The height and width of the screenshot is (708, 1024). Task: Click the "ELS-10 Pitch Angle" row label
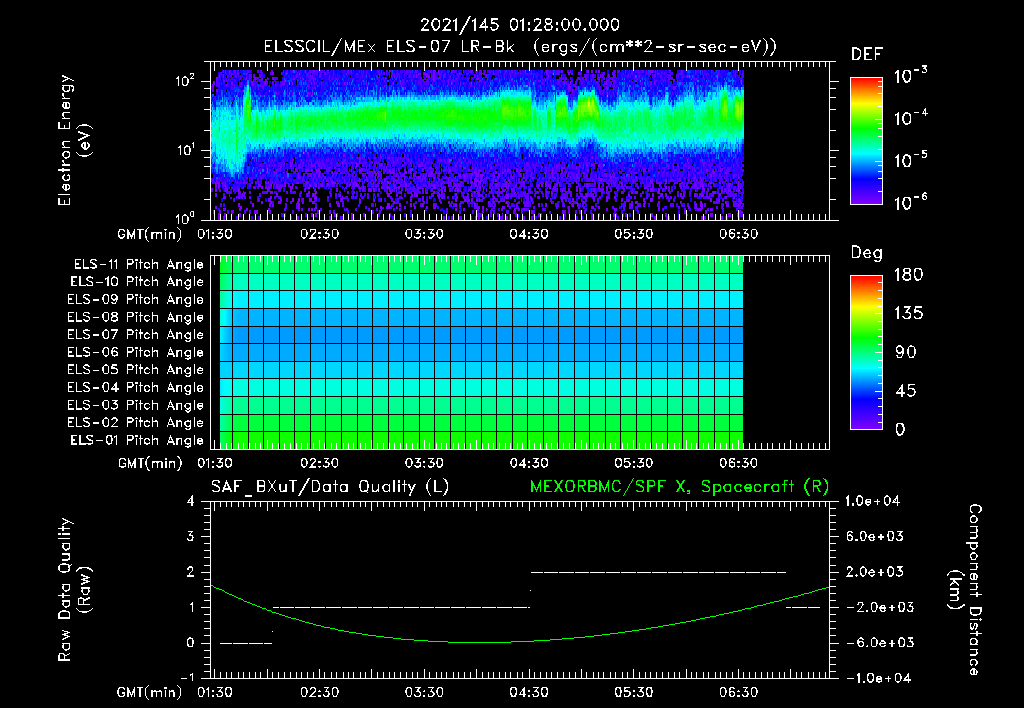point(137,282)
